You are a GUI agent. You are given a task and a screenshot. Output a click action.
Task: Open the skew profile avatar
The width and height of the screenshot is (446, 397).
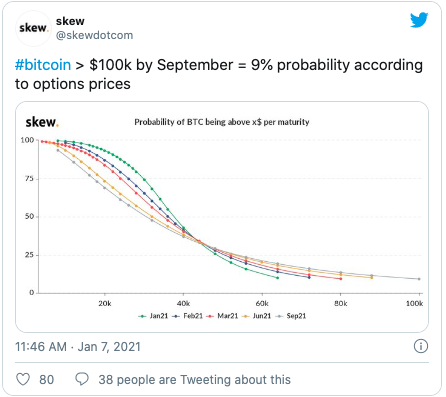(x=33, y=28)
